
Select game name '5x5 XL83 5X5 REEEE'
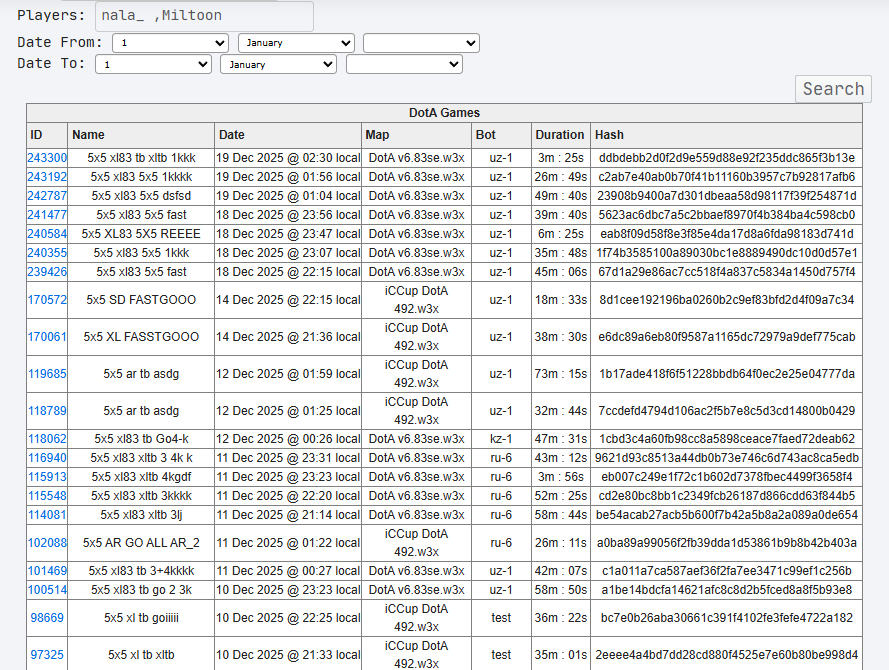(x=141, y=234)
